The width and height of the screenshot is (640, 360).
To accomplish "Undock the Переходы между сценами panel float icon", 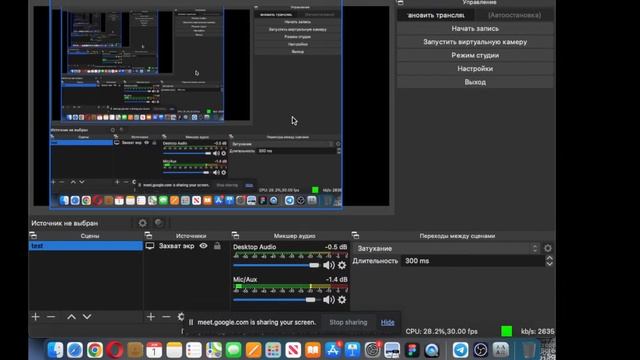I will (355, 236).
